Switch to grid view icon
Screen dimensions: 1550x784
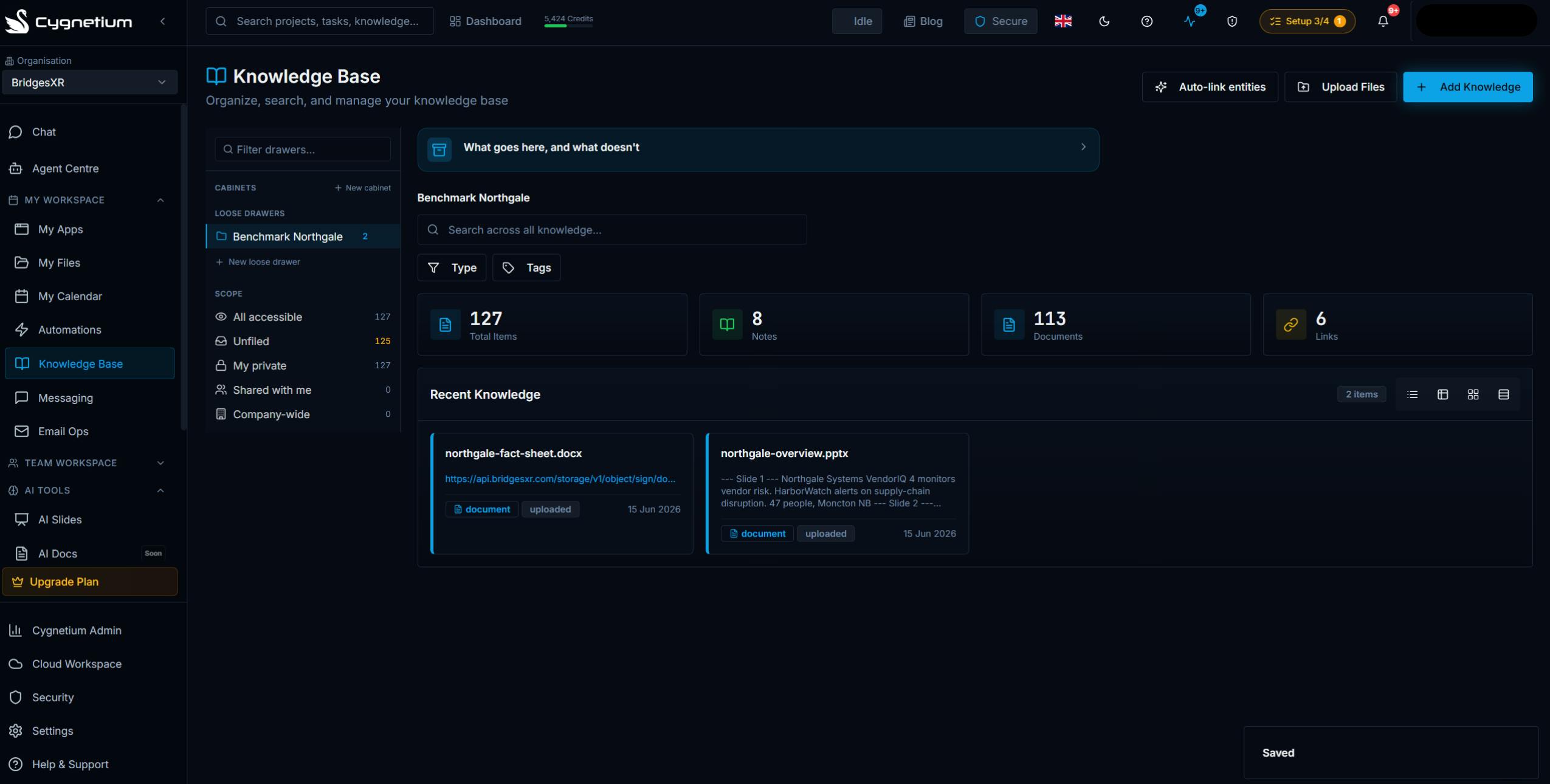point(1473,394)
